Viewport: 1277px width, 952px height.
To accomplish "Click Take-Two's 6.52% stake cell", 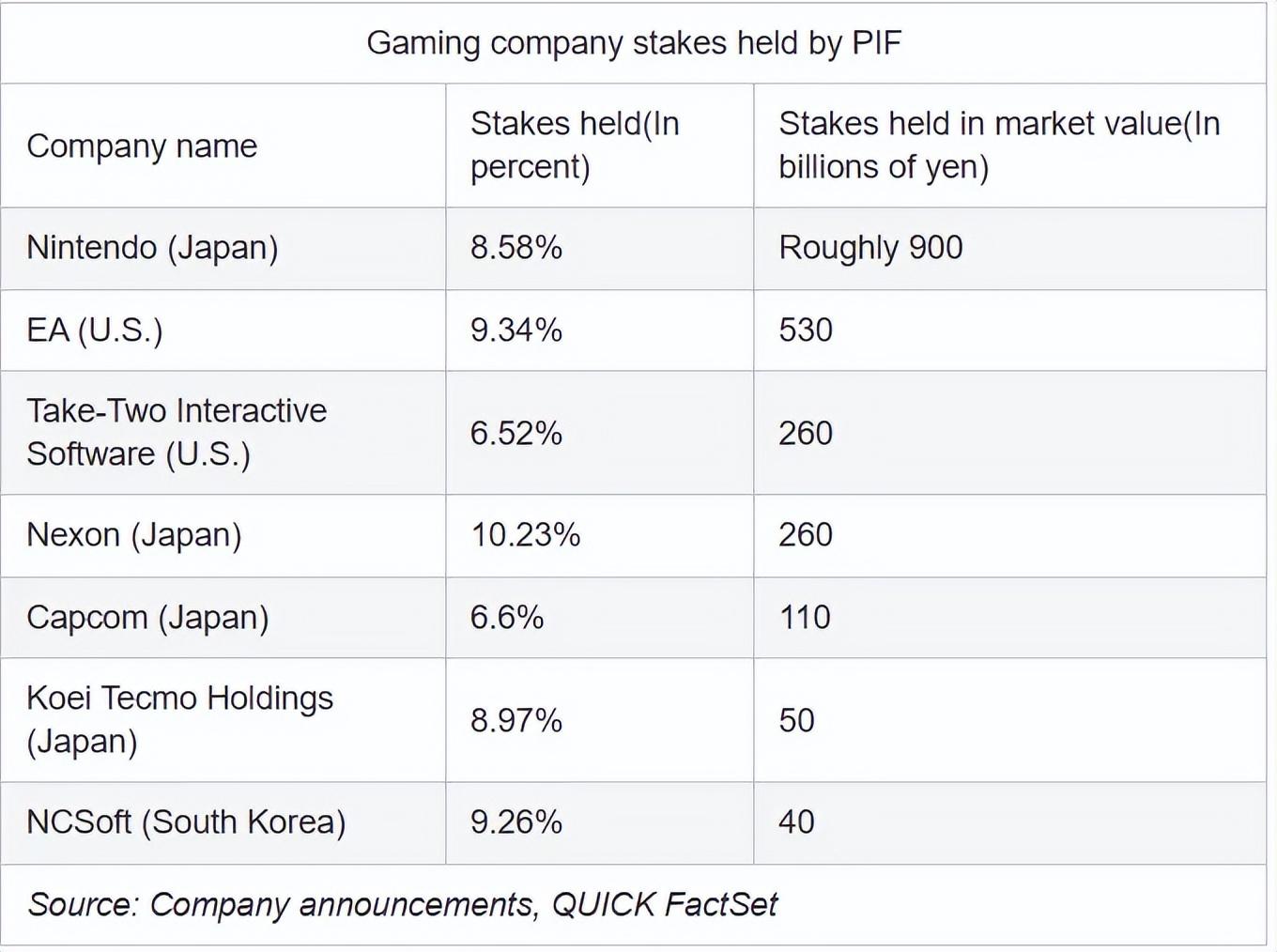I will pyautogui.click(x=516, y=434).
